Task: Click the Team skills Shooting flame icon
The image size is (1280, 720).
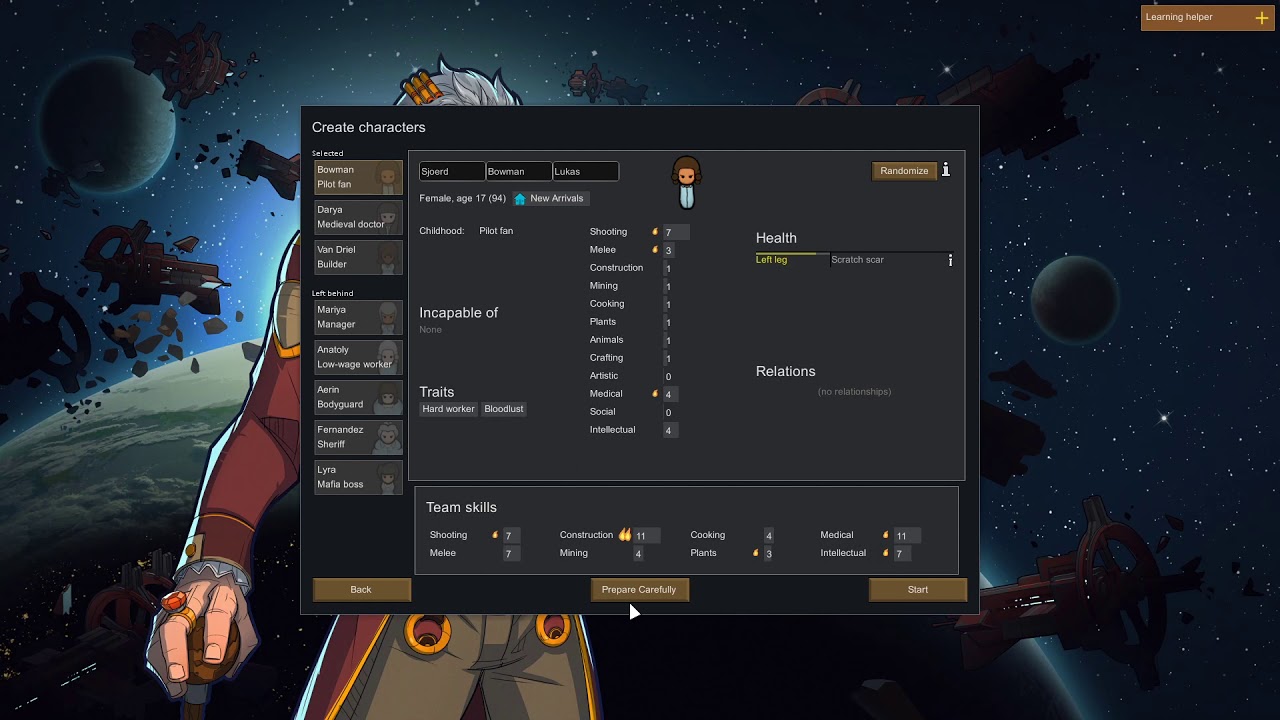Action: point(495,535)
